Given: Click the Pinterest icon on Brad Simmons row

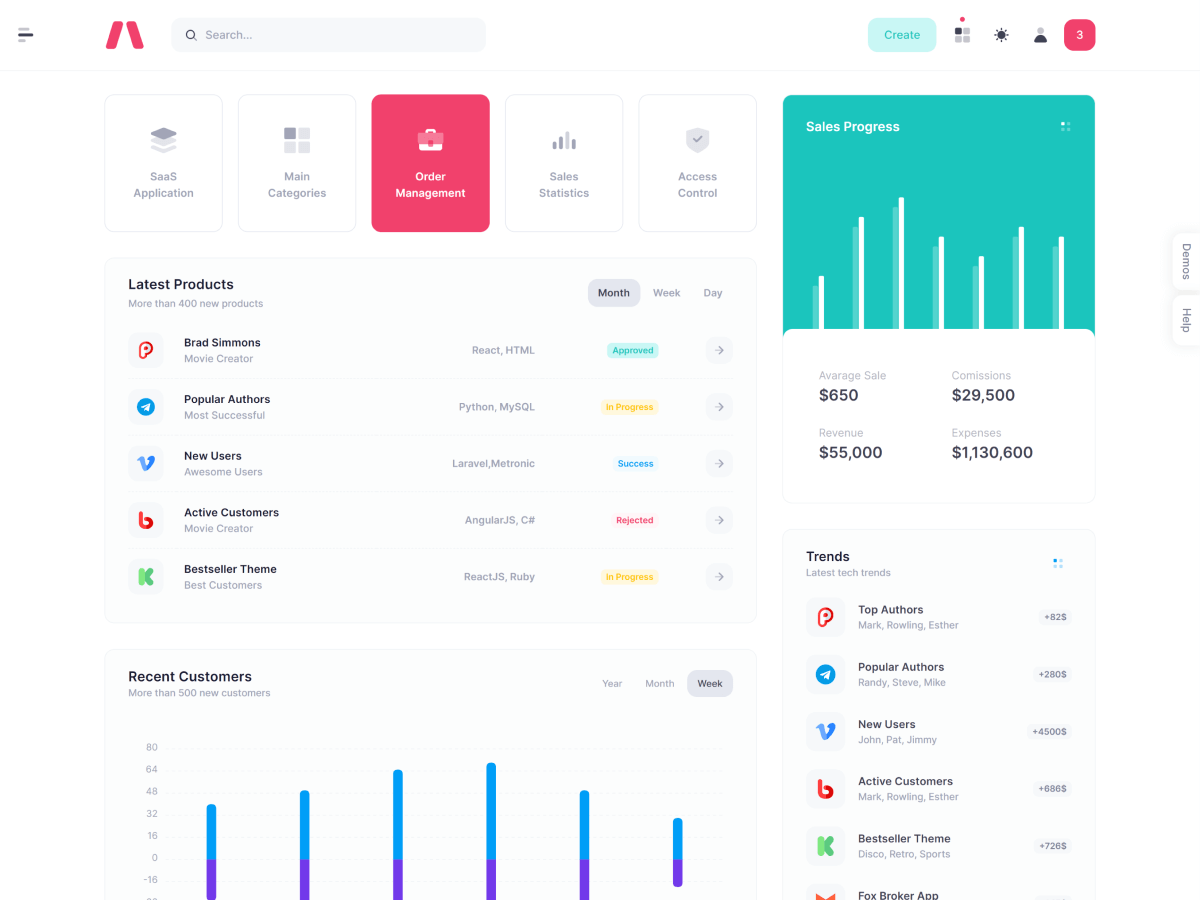Looking at the screenshot, I should (146, 350).
